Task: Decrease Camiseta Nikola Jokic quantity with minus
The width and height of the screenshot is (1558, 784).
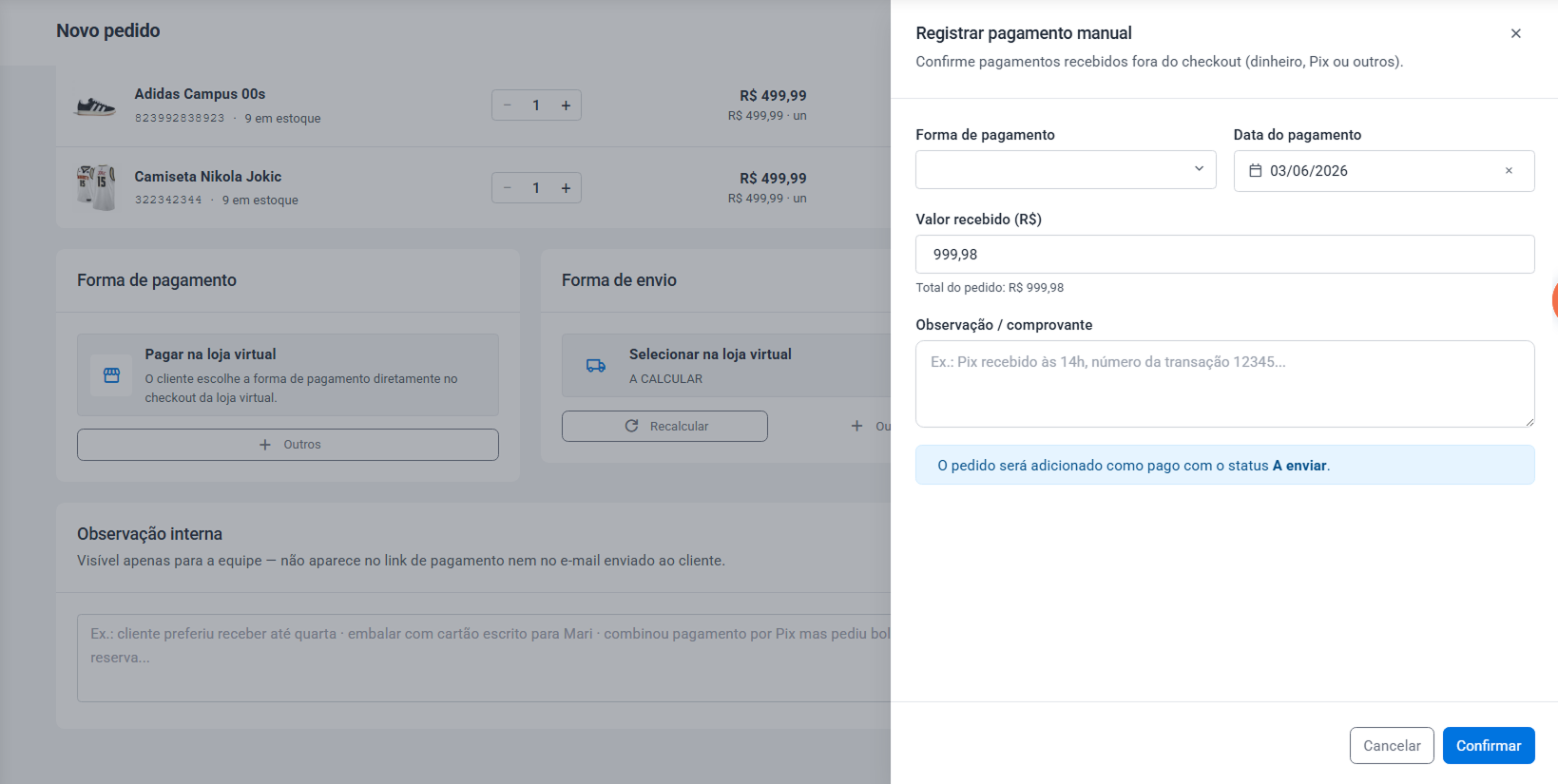Action: (x=508, y=188)
